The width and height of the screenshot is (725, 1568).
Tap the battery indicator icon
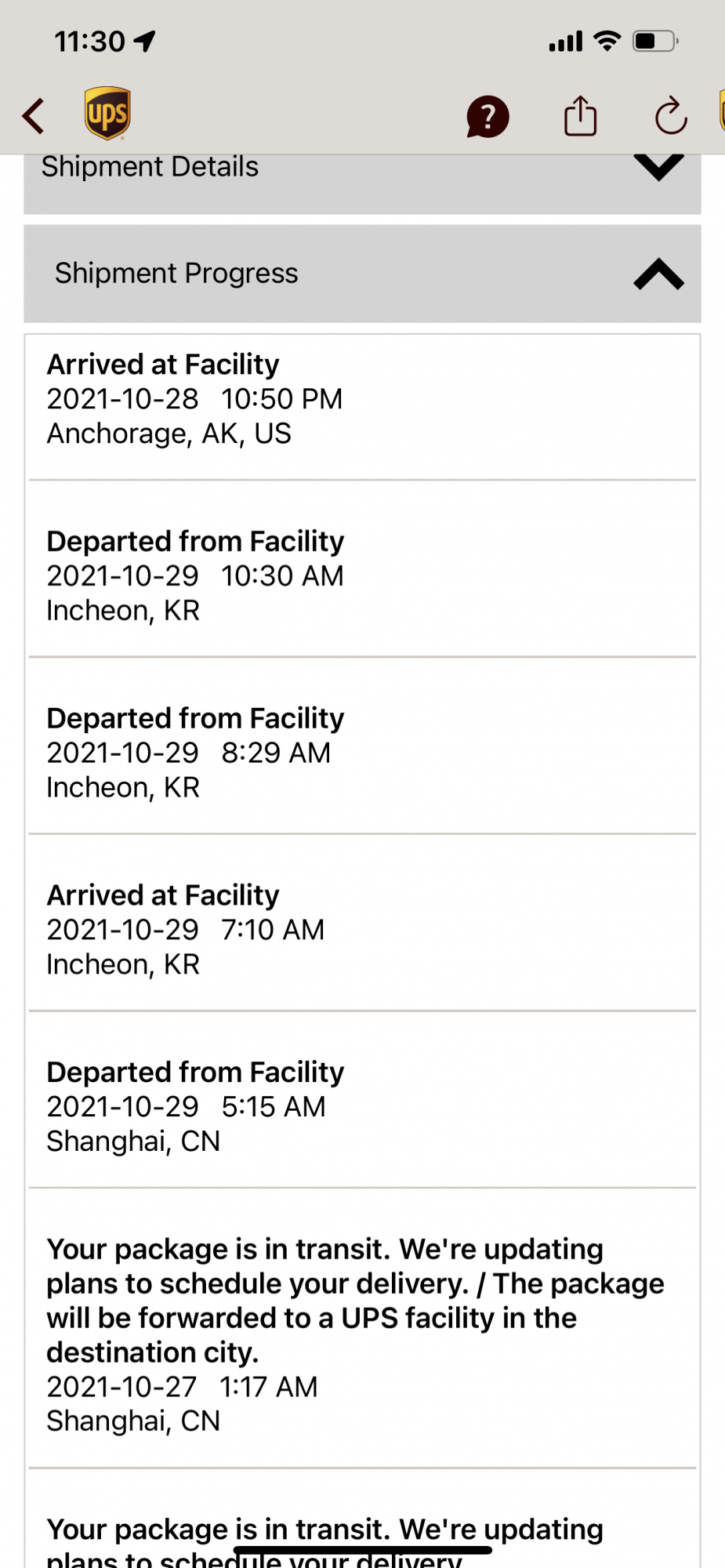coord(655,41)
